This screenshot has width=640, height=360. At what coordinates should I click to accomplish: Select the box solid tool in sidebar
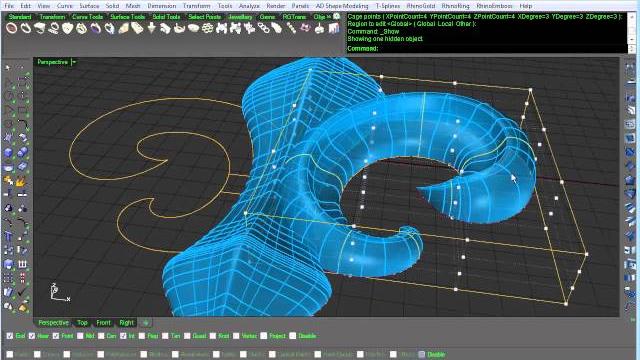click(x=8, y=152)
